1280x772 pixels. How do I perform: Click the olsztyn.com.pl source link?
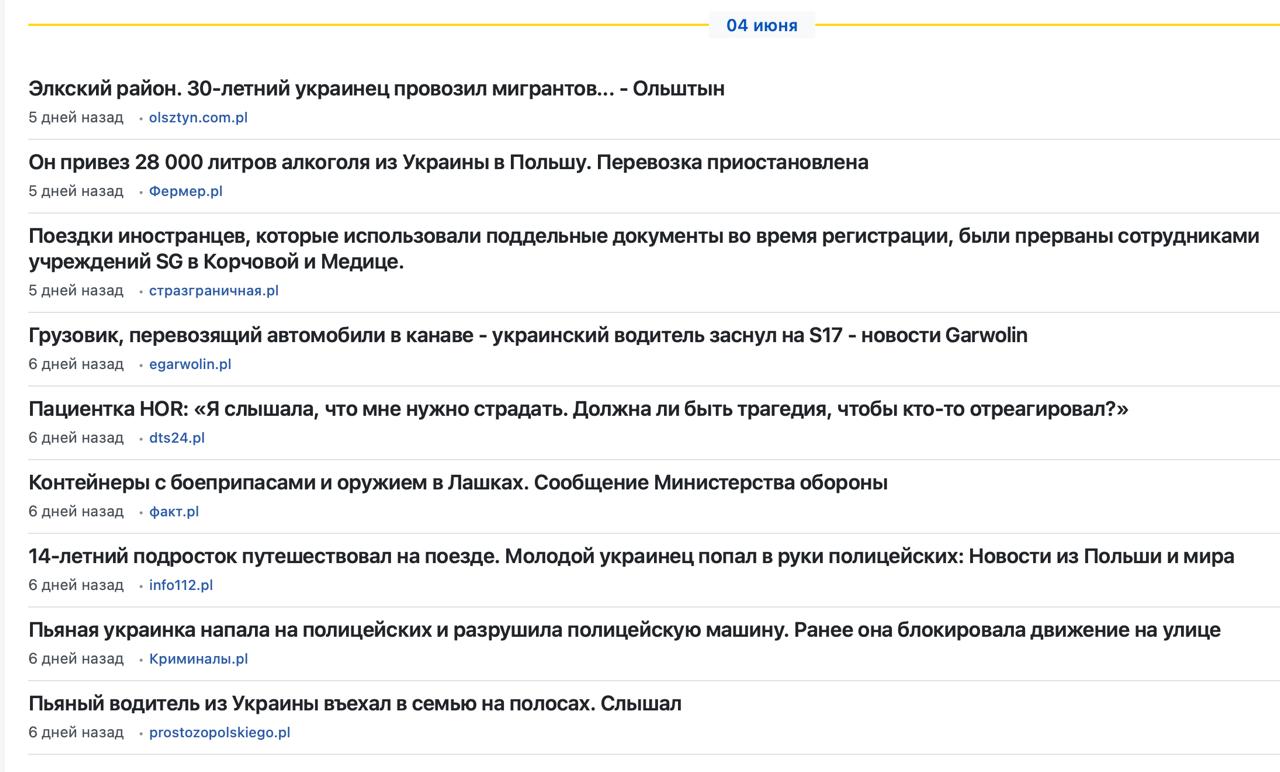tap(198, 117)
